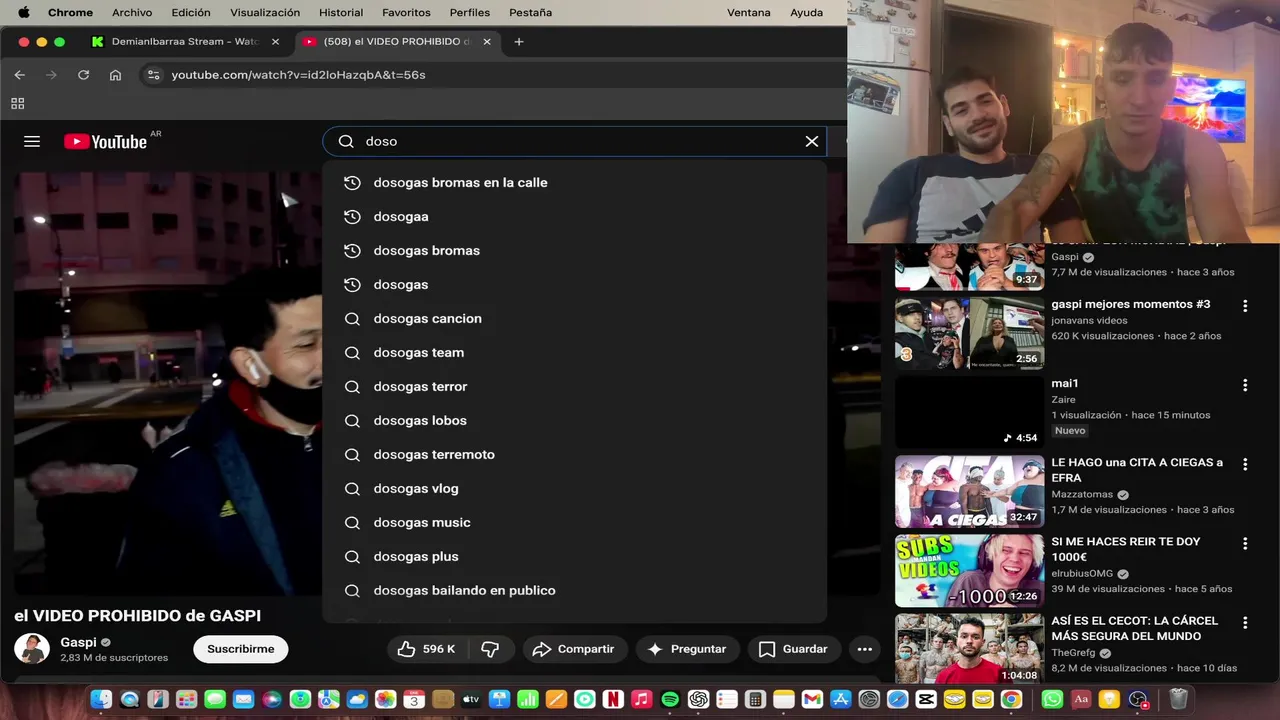Select suggestion 'dosogas team'
This screenshot has height=720, width=1280.
click(575, 352)
